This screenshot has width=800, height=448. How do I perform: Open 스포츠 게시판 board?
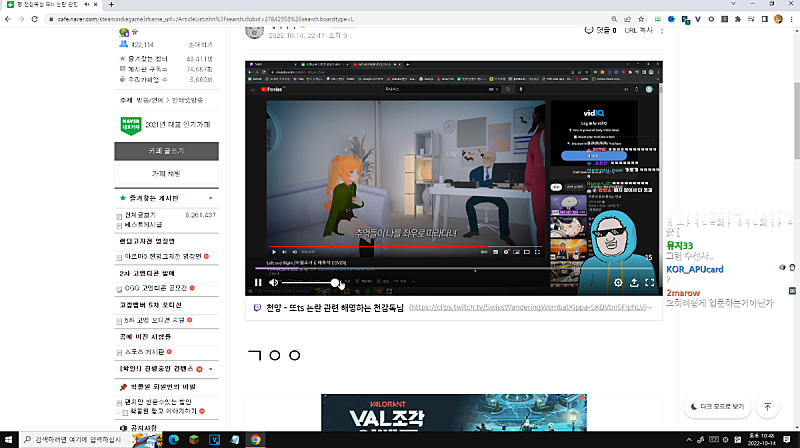[x=144, y=352]
